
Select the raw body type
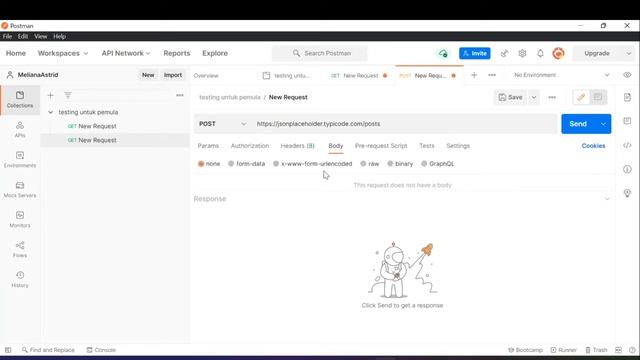coord(370,164)
